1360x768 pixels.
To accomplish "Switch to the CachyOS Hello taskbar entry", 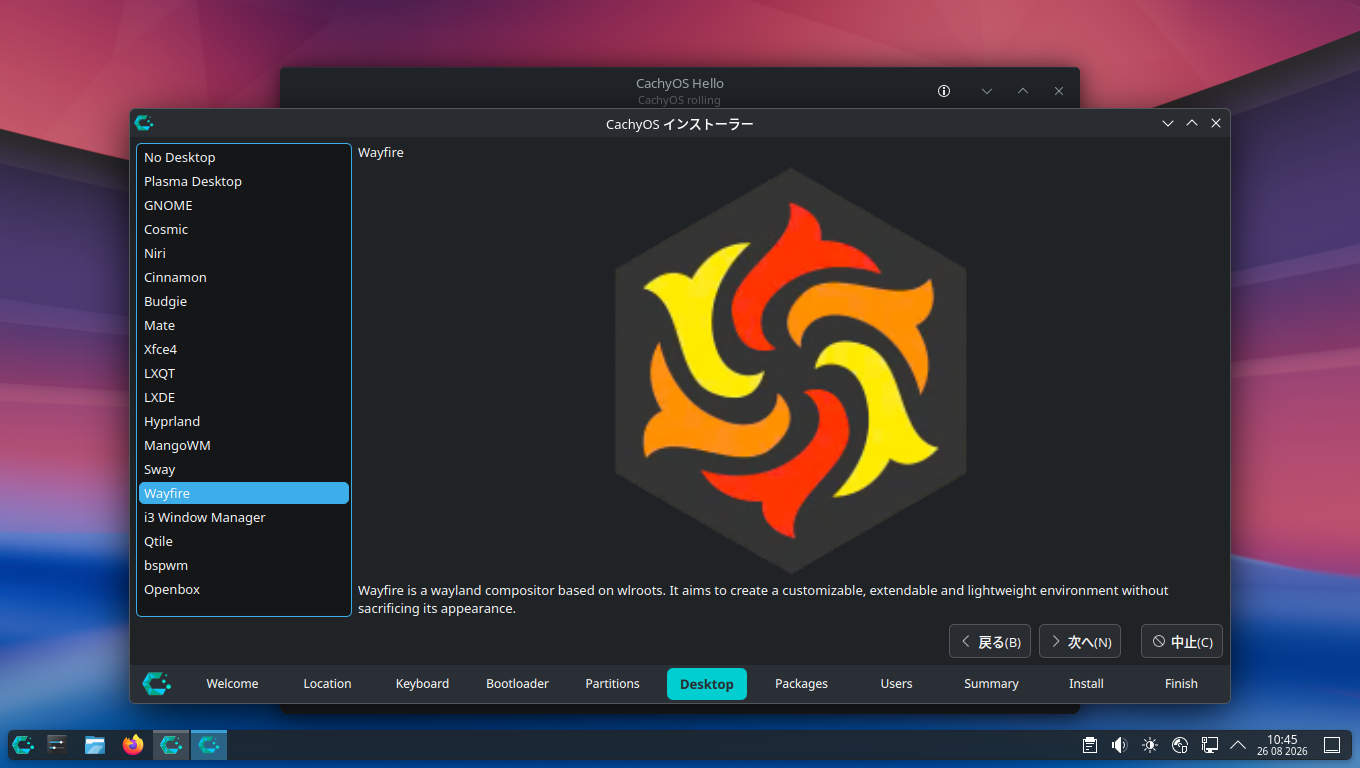I will point(171,744).
